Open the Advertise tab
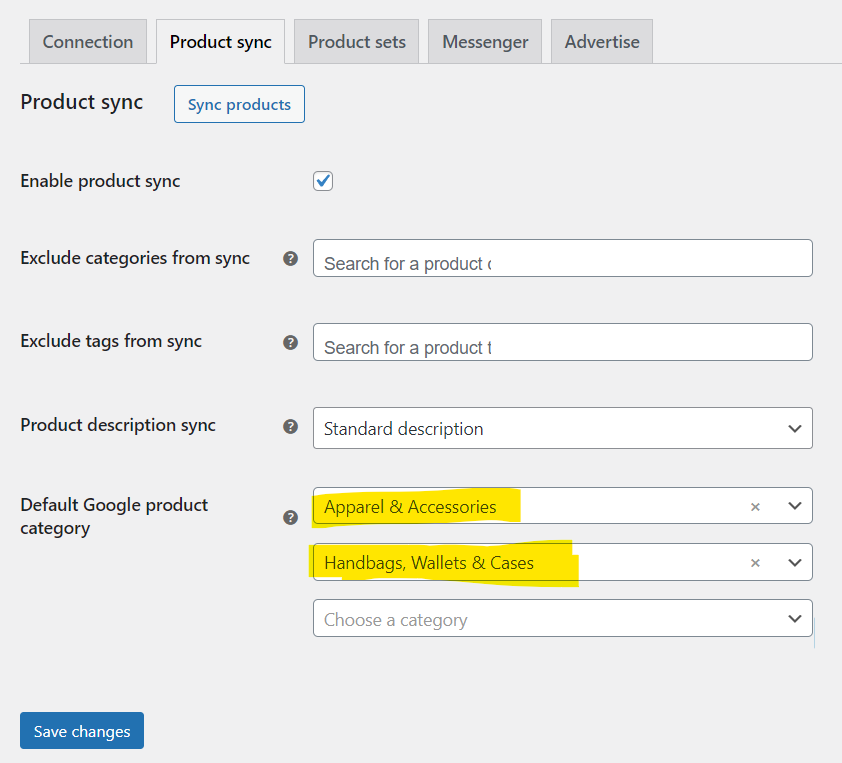Image resolution: width=842 pixels, height=763 pixels. pos(602,42)
